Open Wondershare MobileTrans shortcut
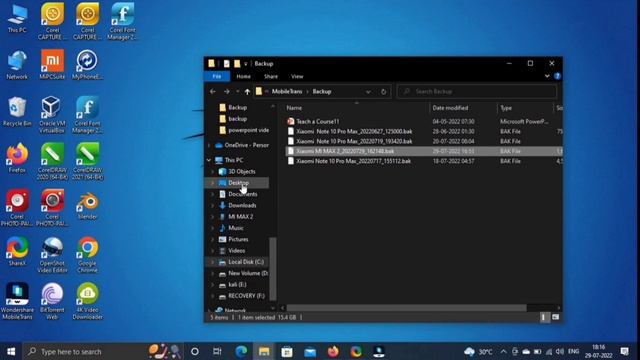The image size is (640, 360). [17, 301]
